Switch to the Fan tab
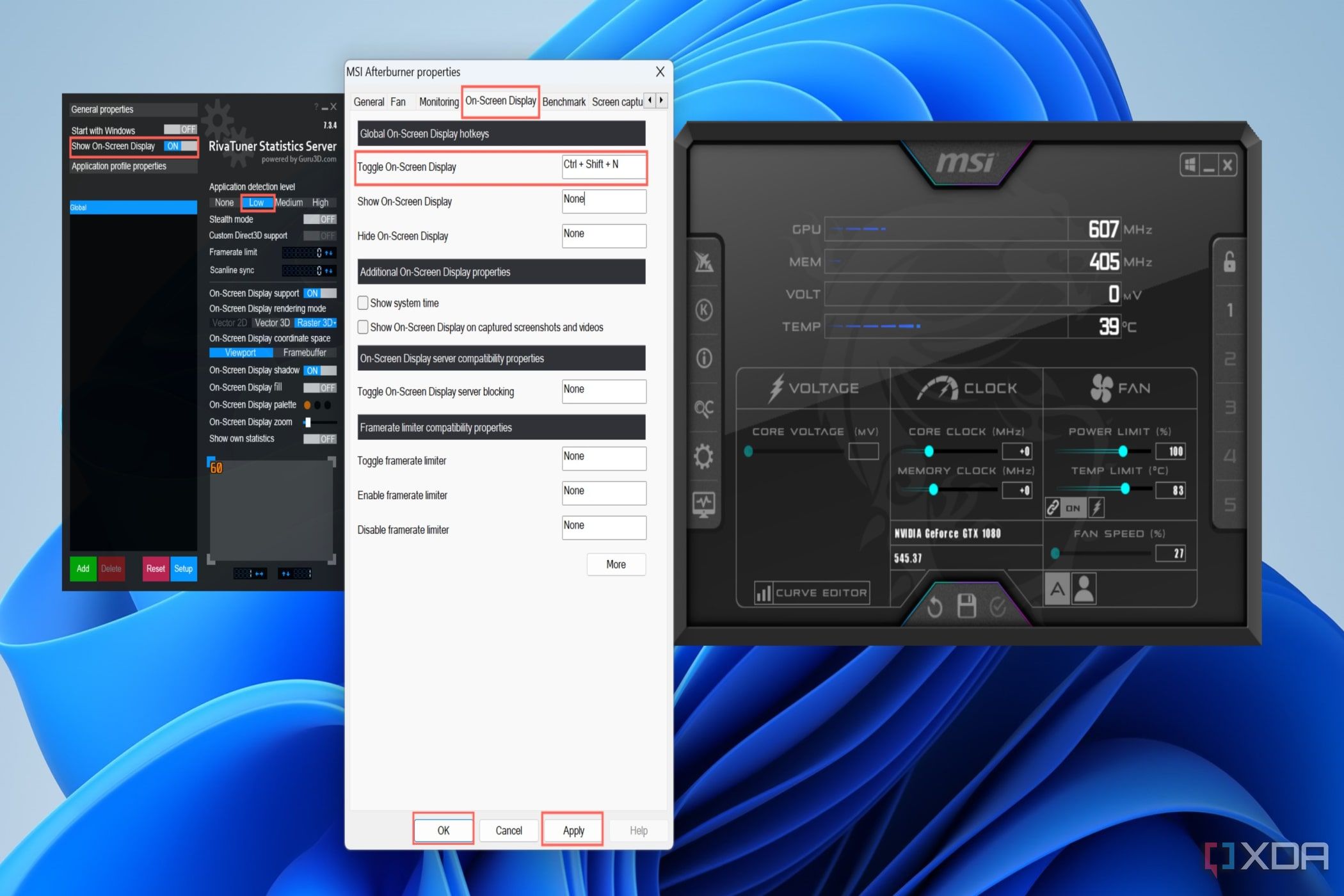Screen dimensions: 1344x896 [x=398, y=102]
